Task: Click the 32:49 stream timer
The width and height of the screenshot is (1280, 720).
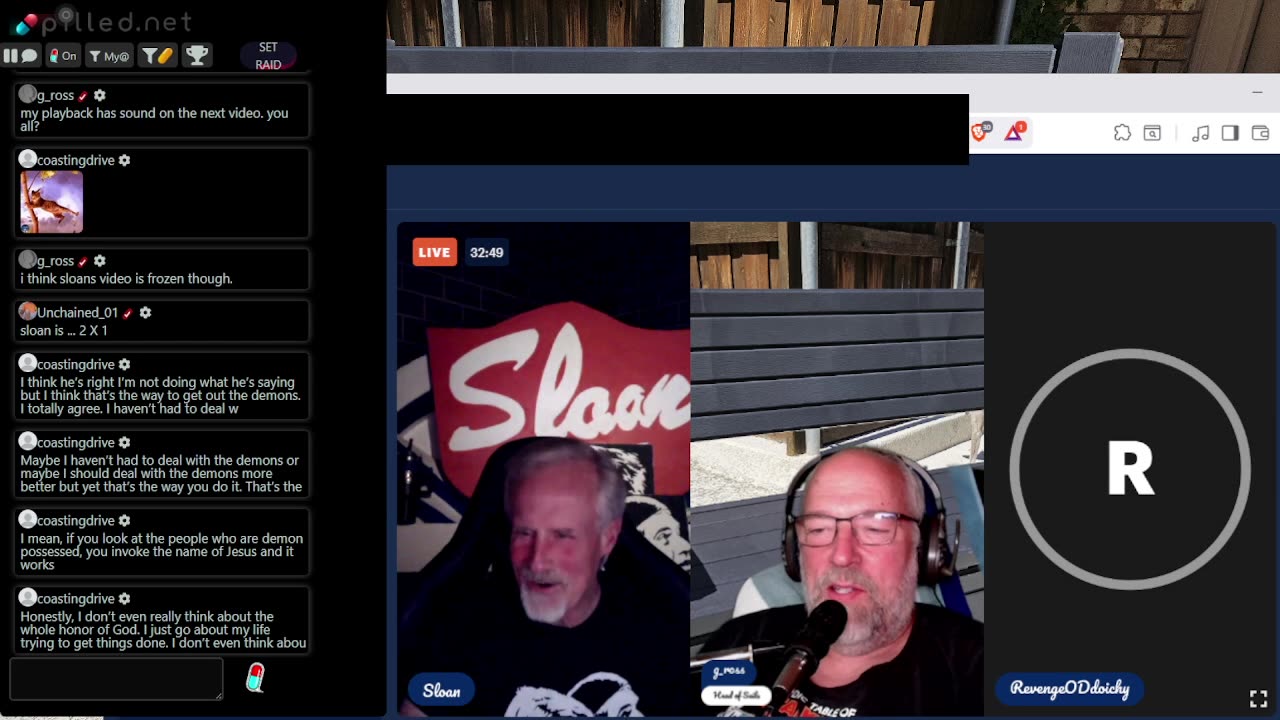Action: click(487, 252)
